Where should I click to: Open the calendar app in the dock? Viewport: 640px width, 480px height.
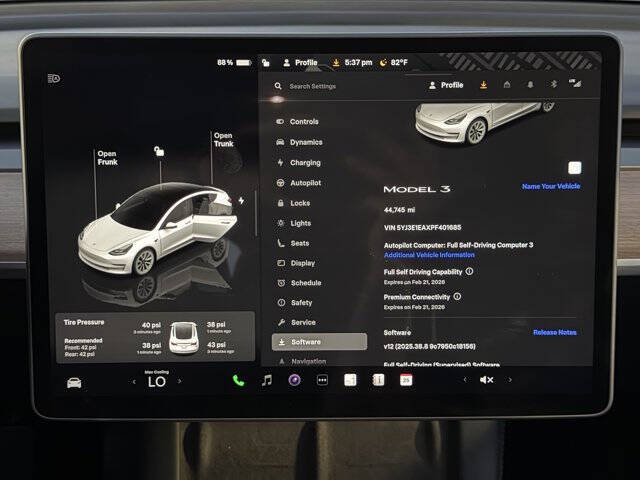tap(406, 380)
